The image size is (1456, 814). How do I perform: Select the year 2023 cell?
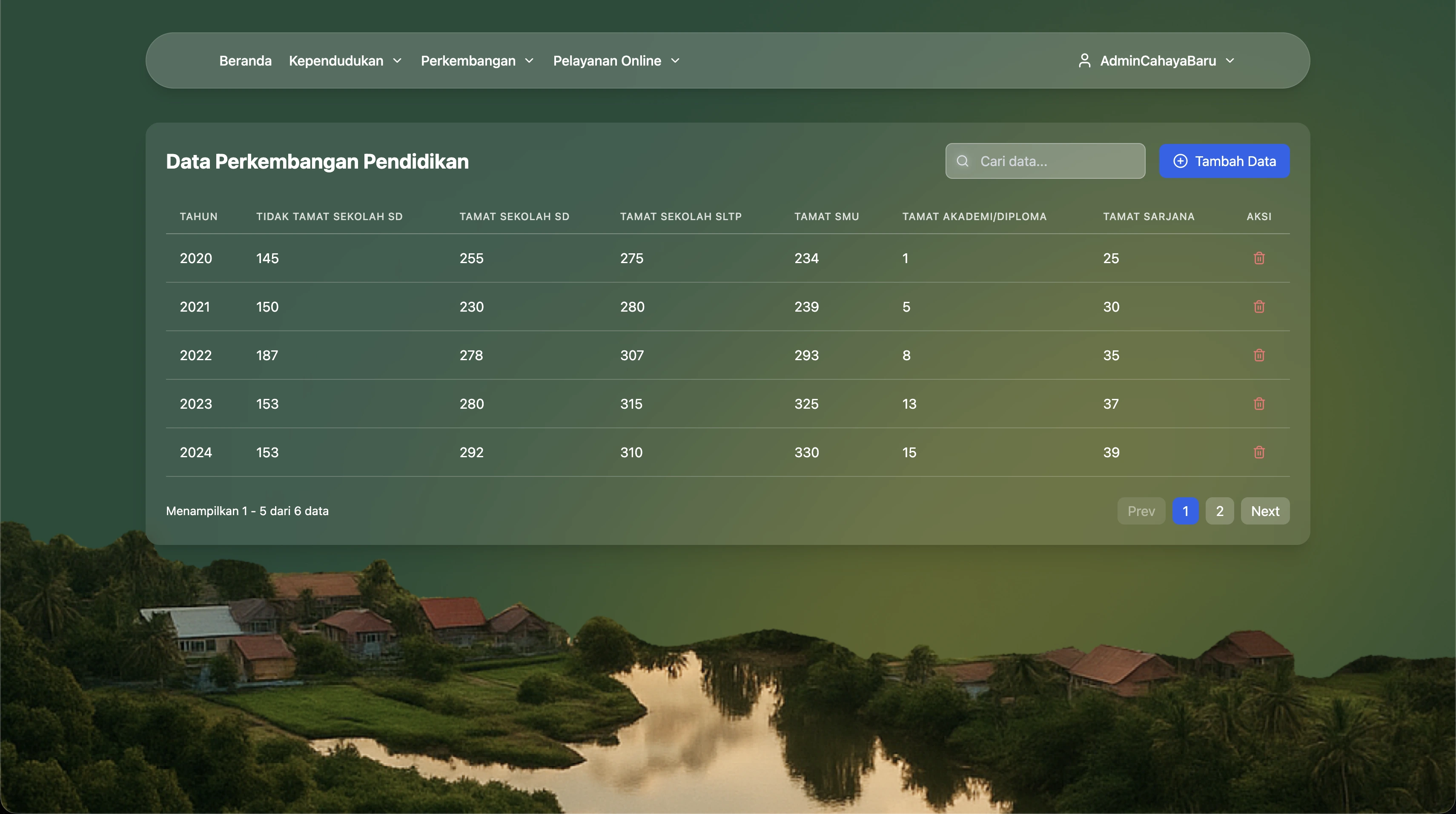(195, 404)
